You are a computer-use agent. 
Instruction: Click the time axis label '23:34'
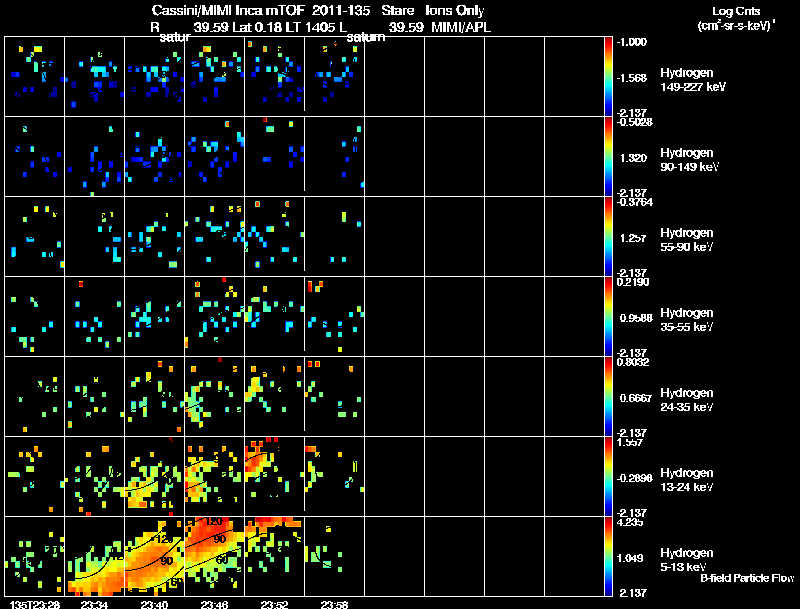(x=95, y=604)
